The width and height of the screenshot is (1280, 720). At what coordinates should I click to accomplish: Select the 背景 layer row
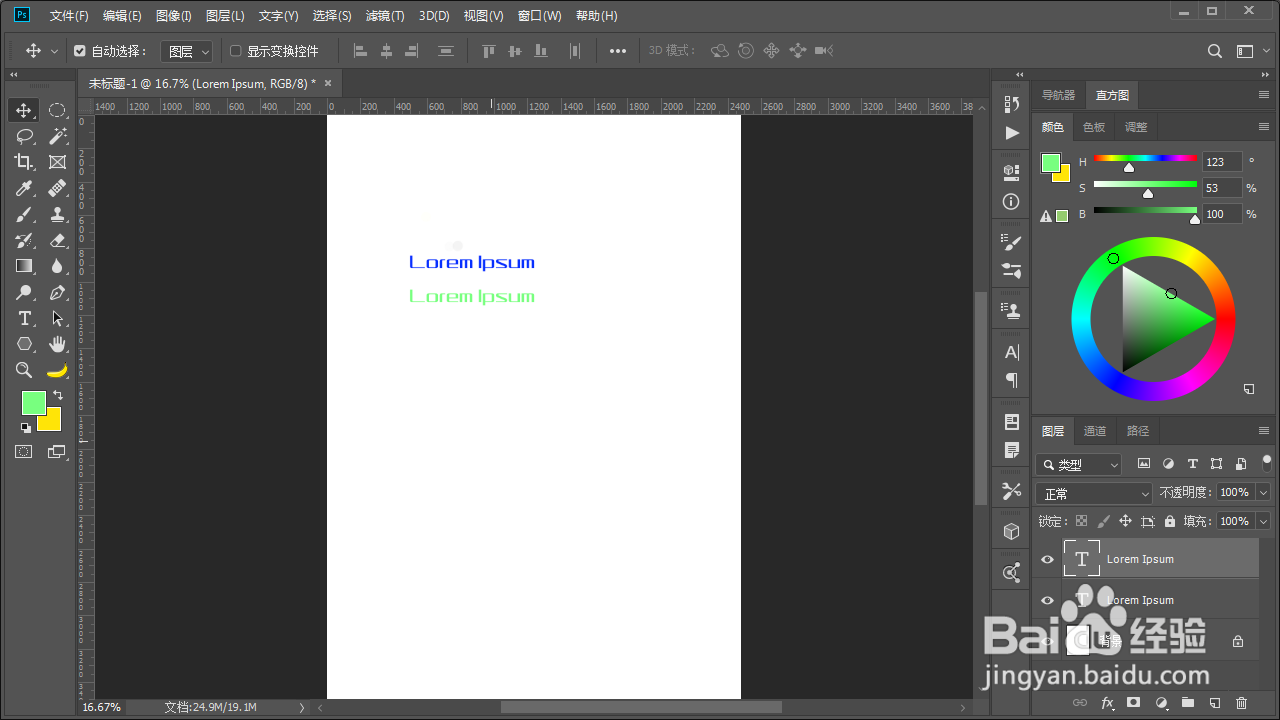[x=1147, y=641]
